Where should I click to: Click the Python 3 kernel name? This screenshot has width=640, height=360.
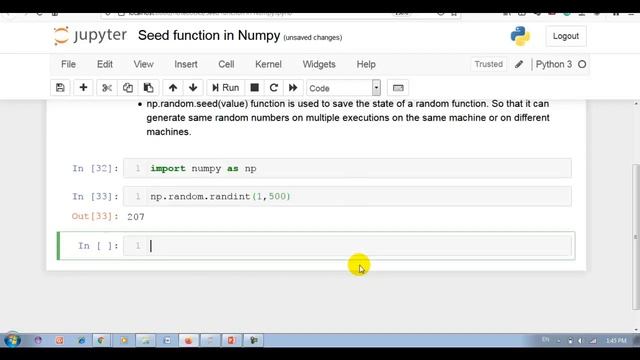553,64
